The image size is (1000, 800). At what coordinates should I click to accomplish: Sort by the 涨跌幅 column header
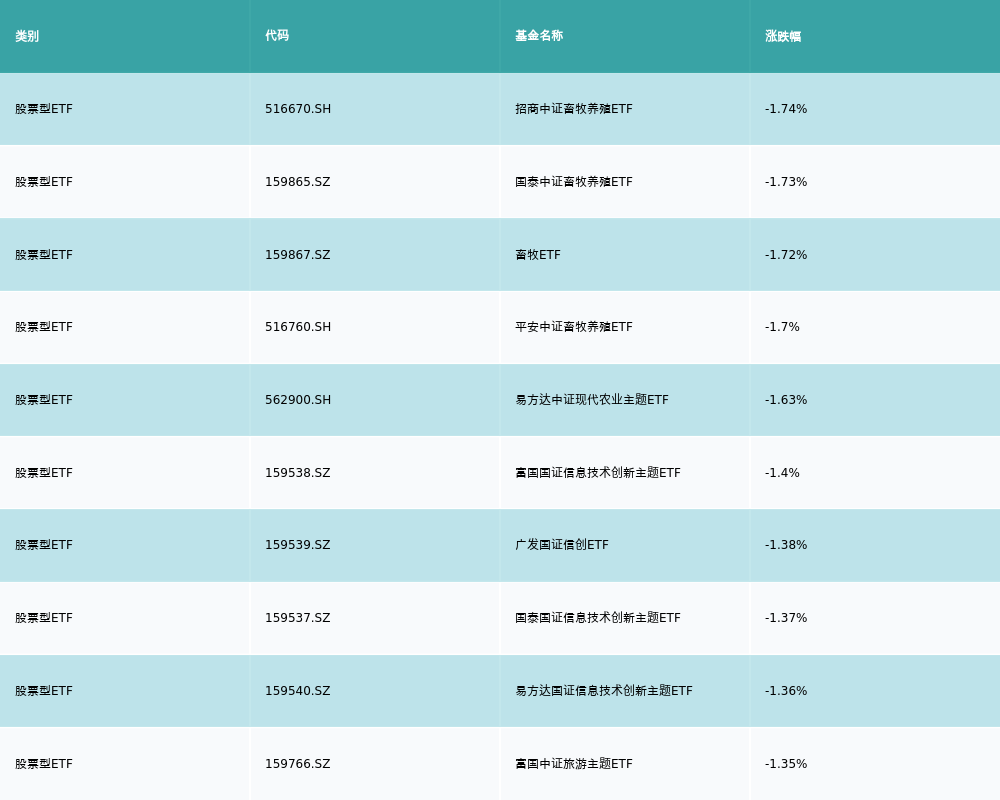click(x=783, y=36)
